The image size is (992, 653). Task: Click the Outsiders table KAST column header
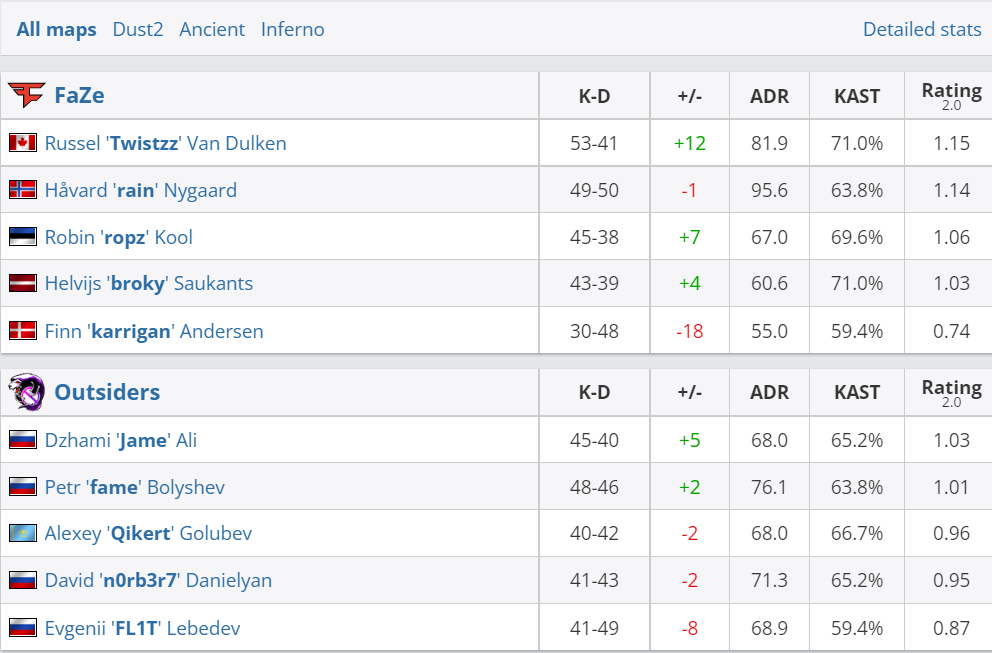(x=857, y=392)
